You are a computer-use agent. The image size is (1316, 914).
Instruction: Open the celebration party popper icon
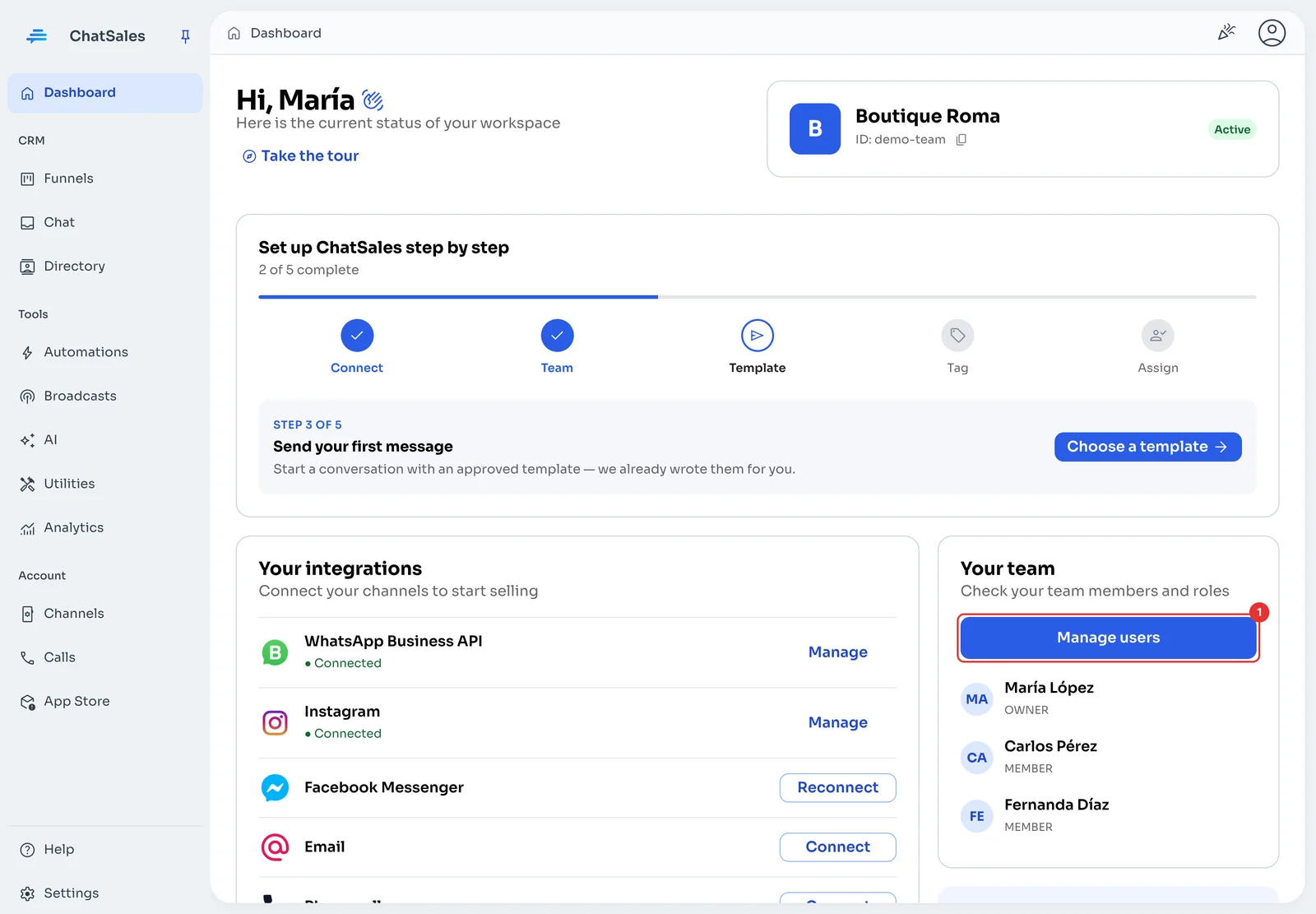pos(1226,33)
